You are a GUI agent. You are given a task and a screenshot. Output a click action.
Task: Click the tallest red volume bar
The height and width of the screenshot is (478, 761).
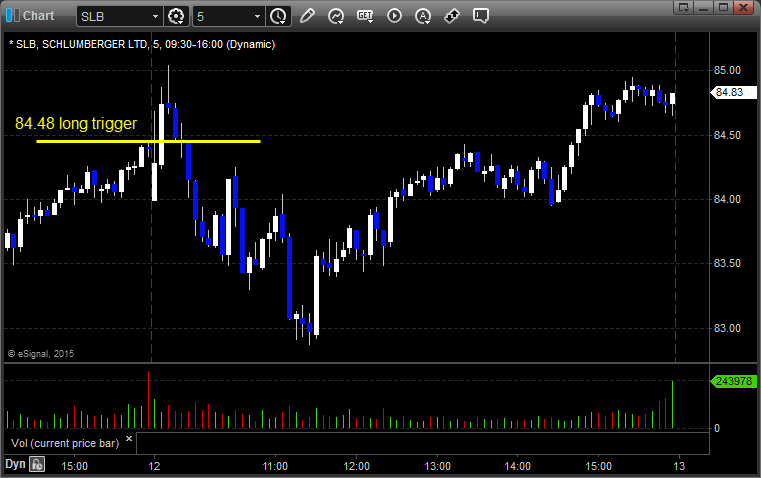point(149,400)
